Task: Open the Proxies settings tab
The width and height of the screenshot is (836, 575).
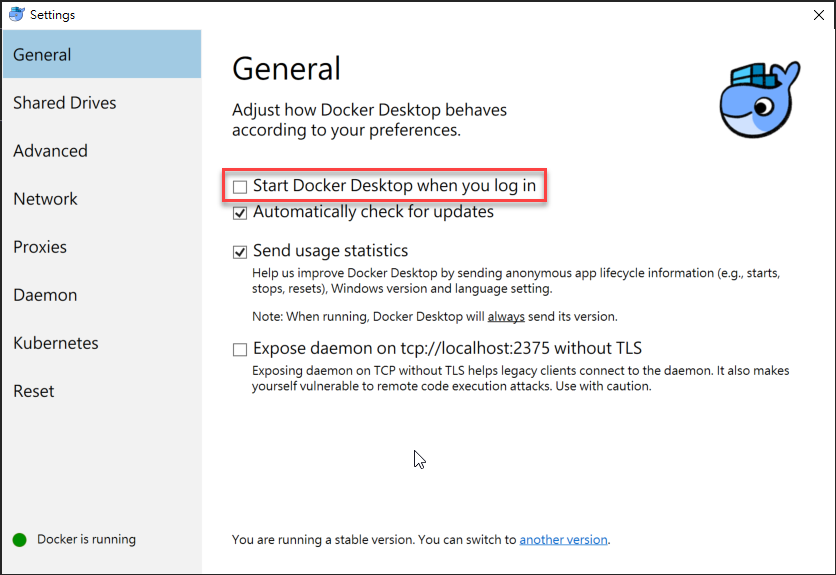Action: pos(102,246)
